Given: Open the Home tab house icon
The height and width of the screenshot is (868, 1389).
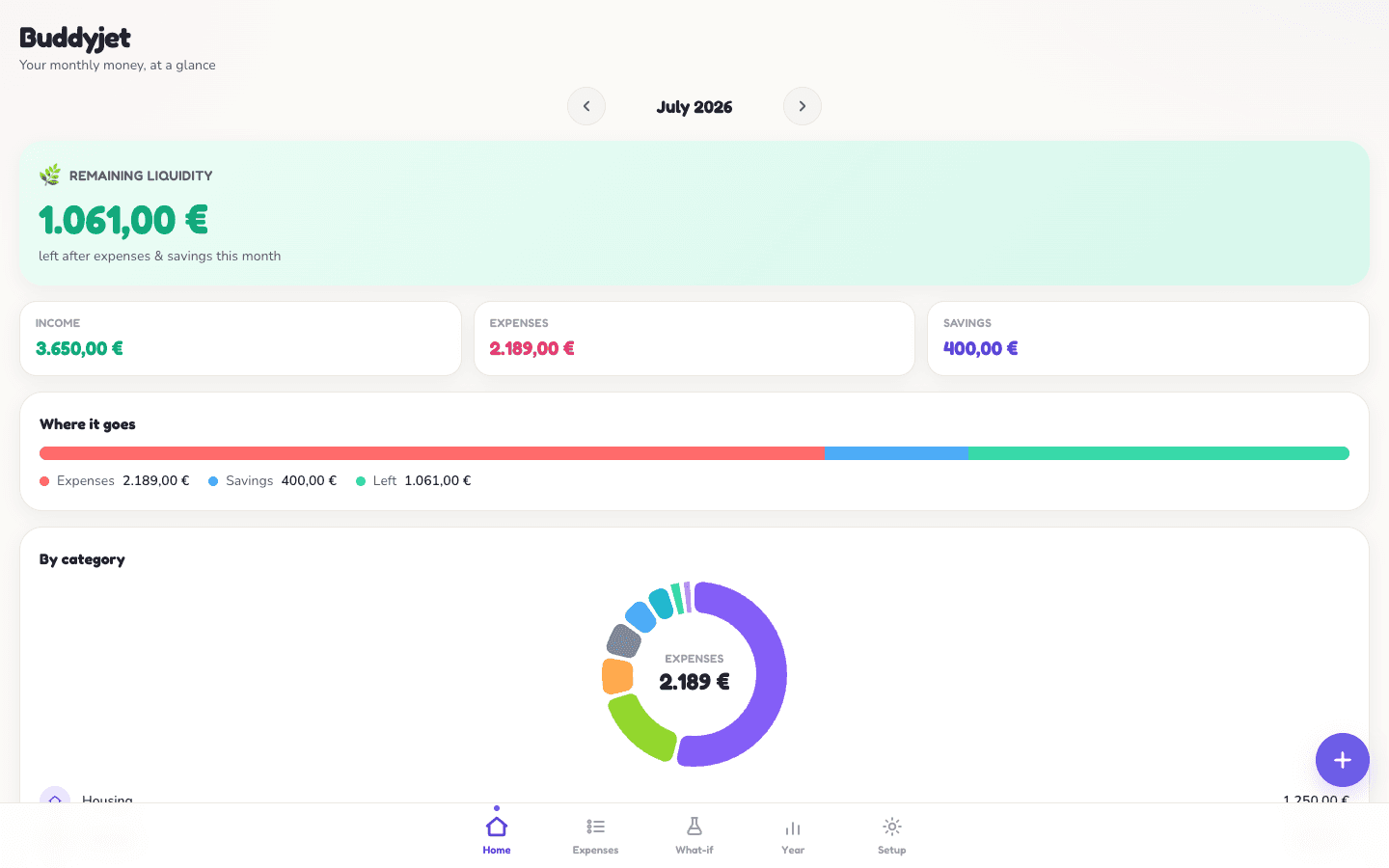Looking at the screenshot, I should (497, 827).
